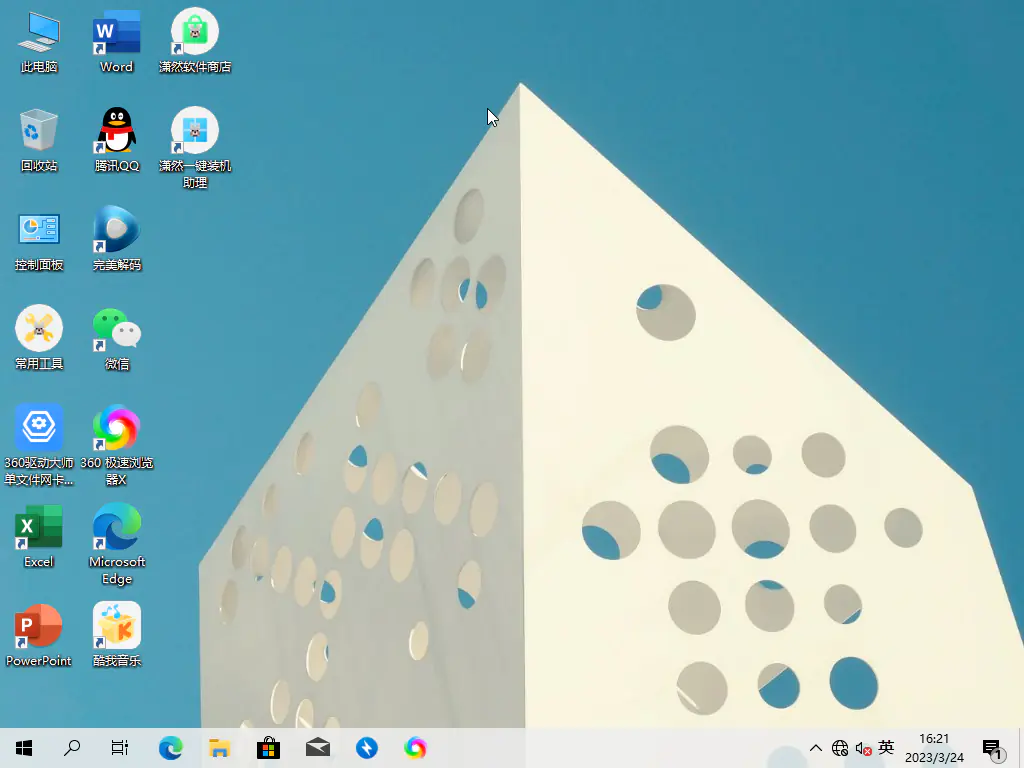Open 潇然软件商店 shortcut on desktop

(195, 33)
